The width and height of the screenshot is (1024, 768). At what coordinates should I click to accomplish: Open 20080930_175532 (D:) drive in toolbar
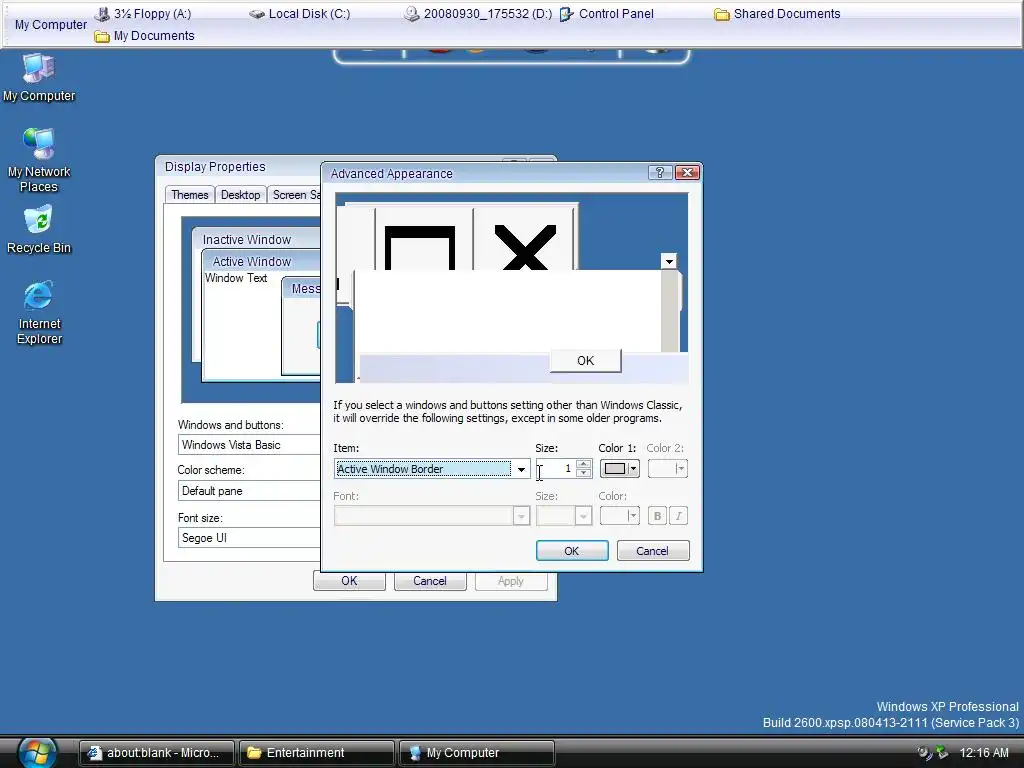(x=477, y=14)
